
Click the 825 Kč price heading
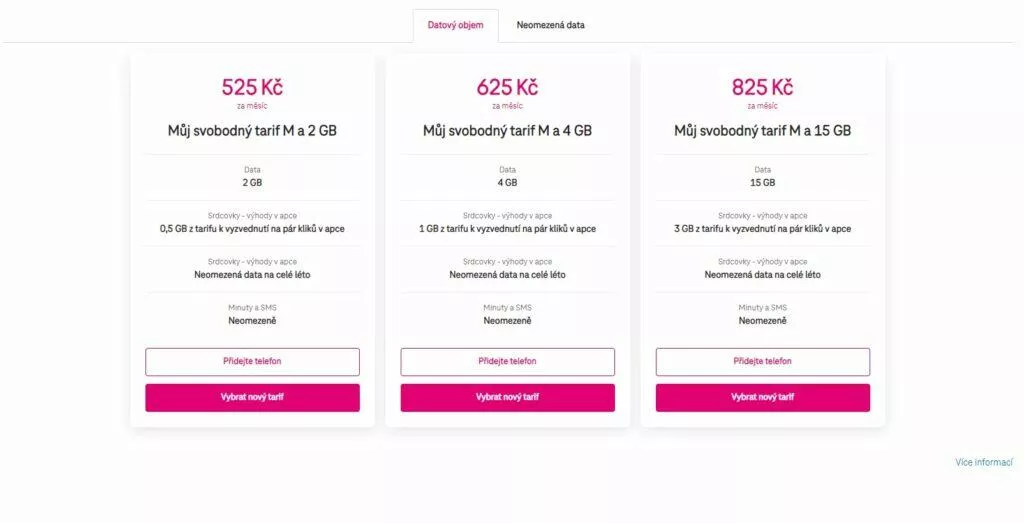(x=762, y=87)
